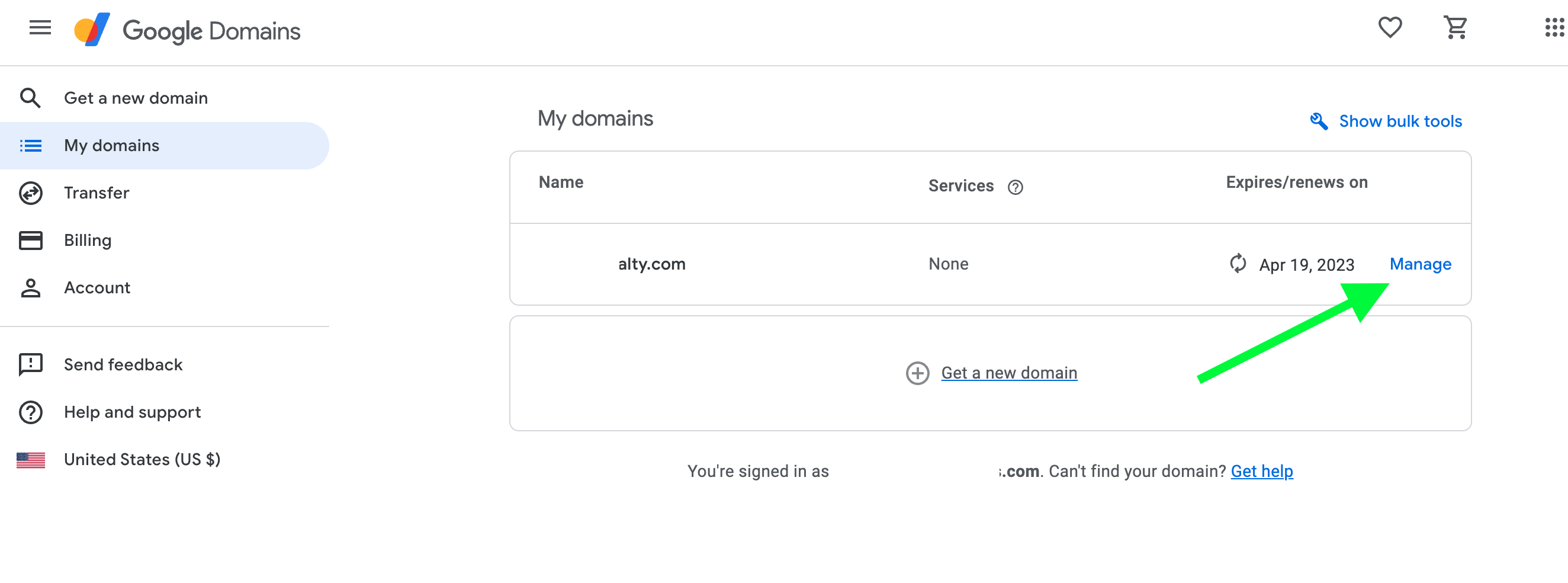The height and width of the screenshot is (583, 1568).
Task: Click the Google Domains logo
Action: pyautogui.click(x=187, y=30)
